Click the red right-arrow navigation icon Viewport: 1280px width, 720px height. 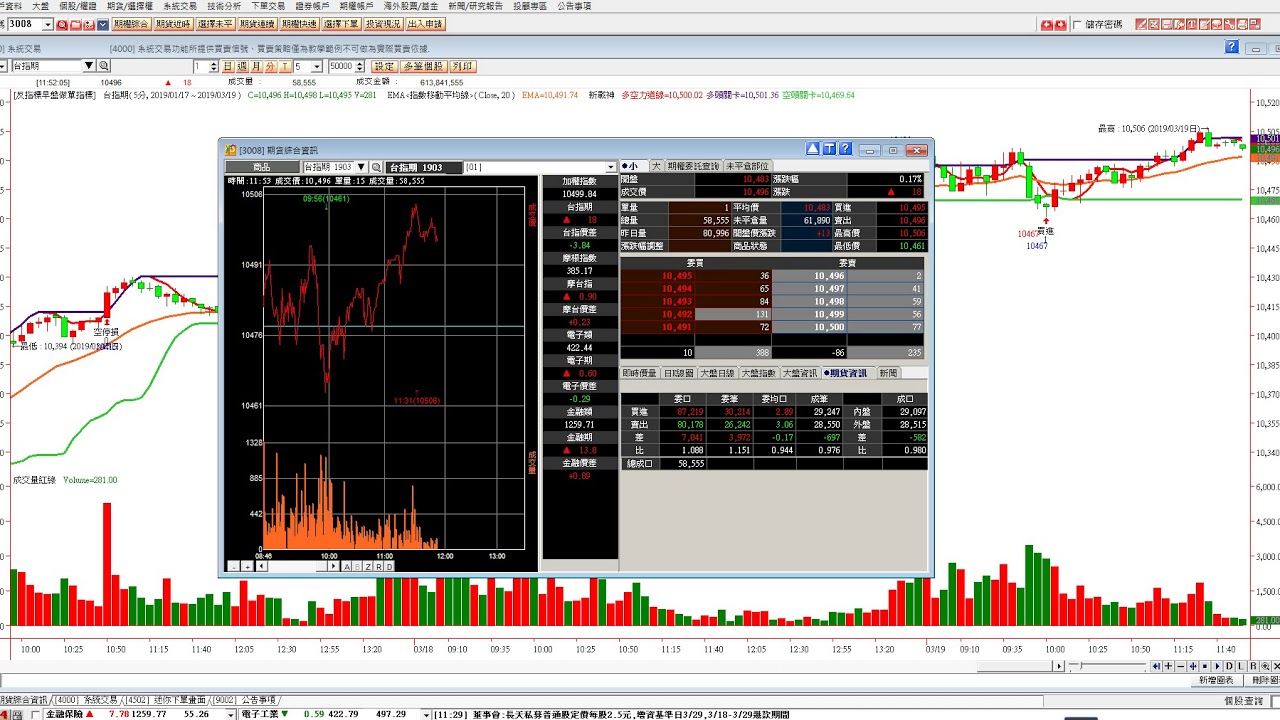tap(1060, 24)
